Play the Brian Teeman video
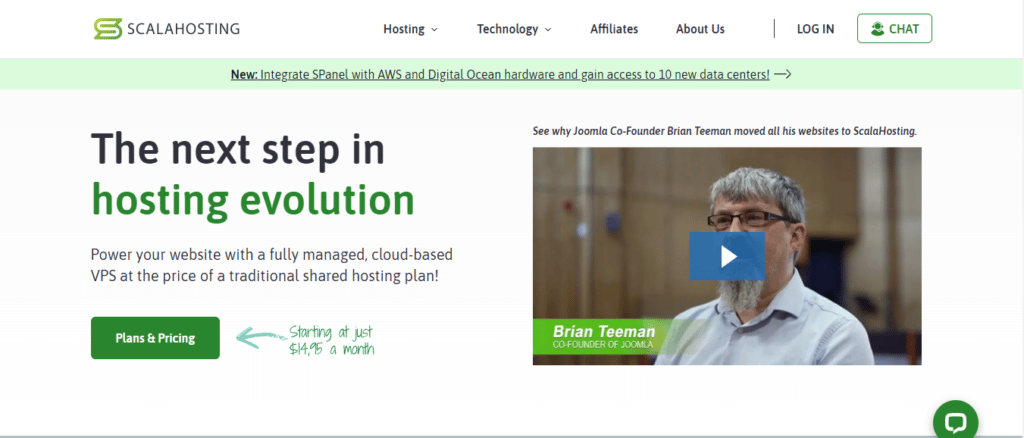The image size is (1024, 438). [x=727, y=257]
